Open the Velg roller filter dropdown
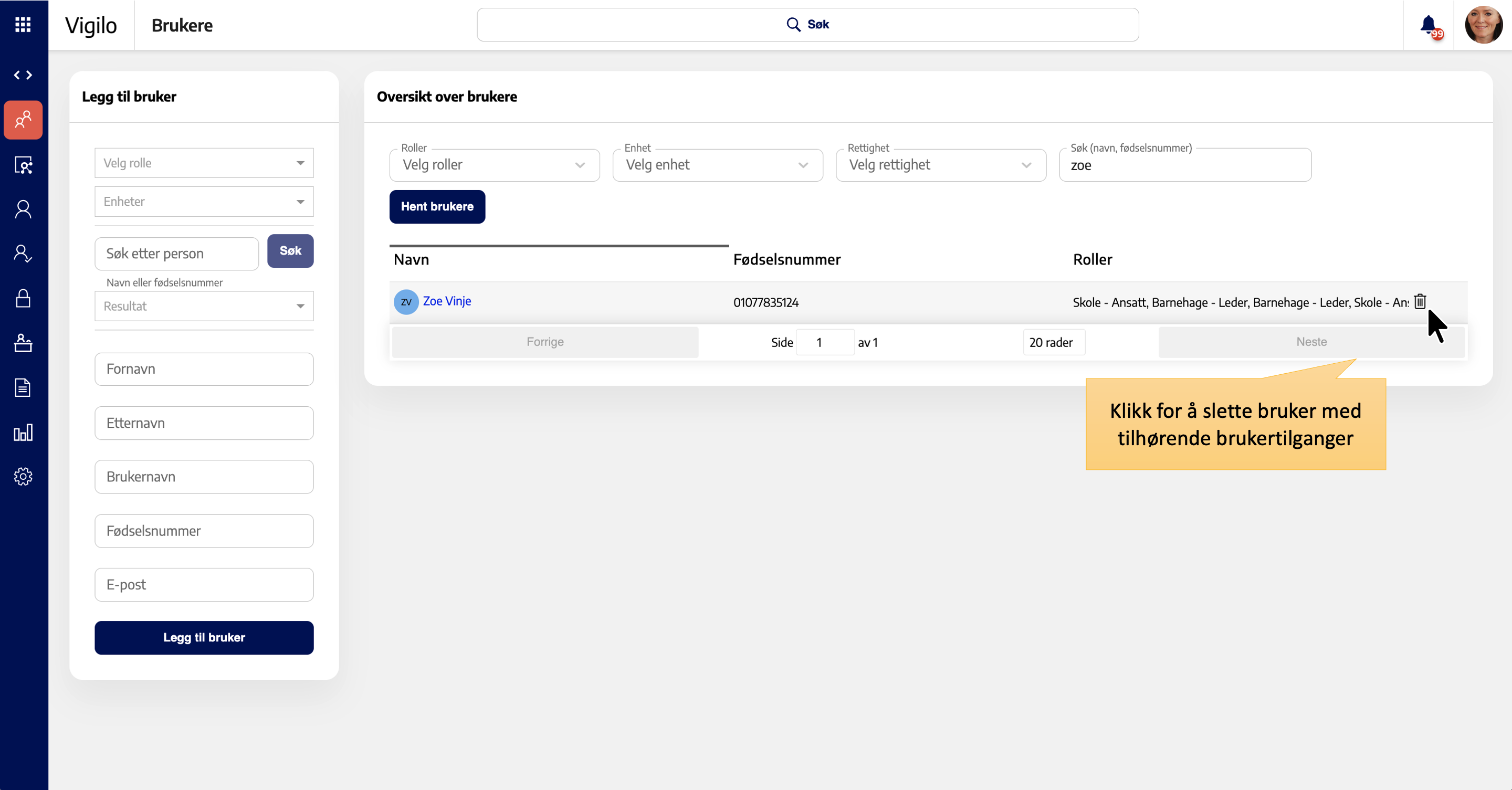The width and height of the screenshot is (1512, 790). click(x=493, y=165)
